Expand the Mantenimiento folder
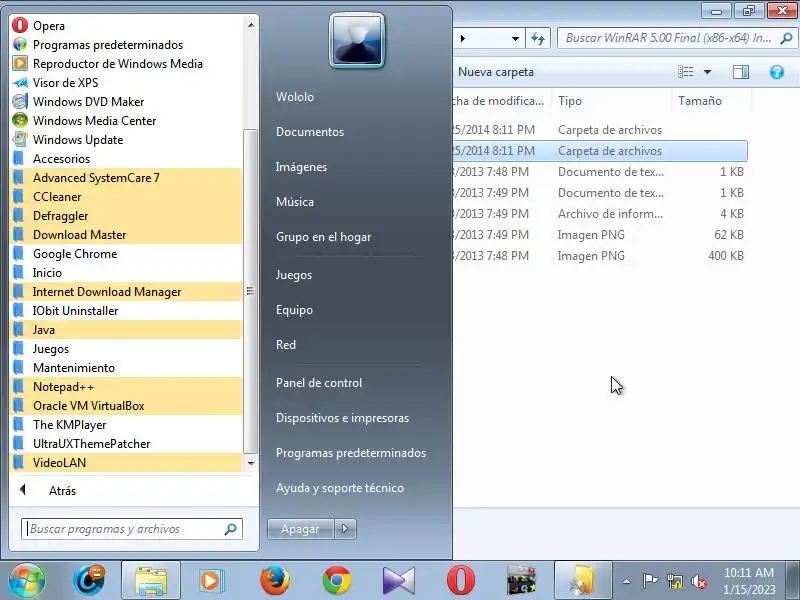 [x=126, y=367]
